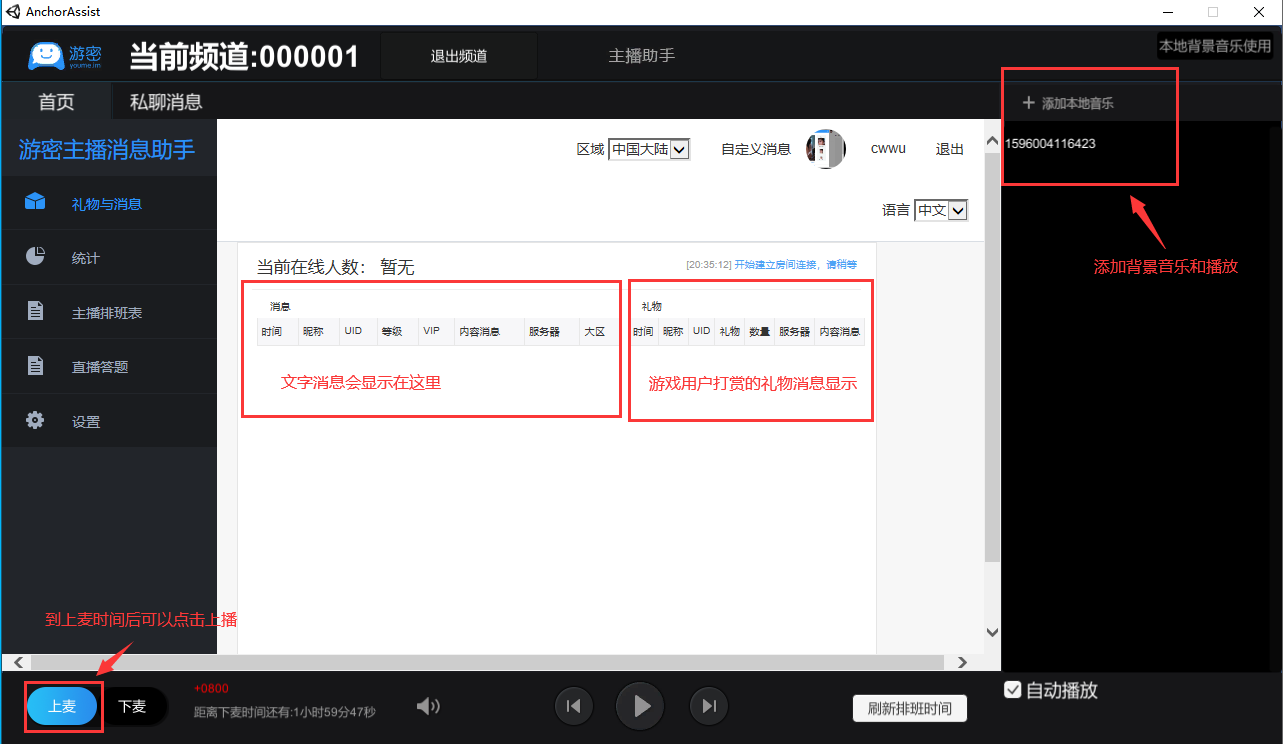Click the 数量 column header in 礼物 table
Screen dimensions: 1283x744
[760, 331]
